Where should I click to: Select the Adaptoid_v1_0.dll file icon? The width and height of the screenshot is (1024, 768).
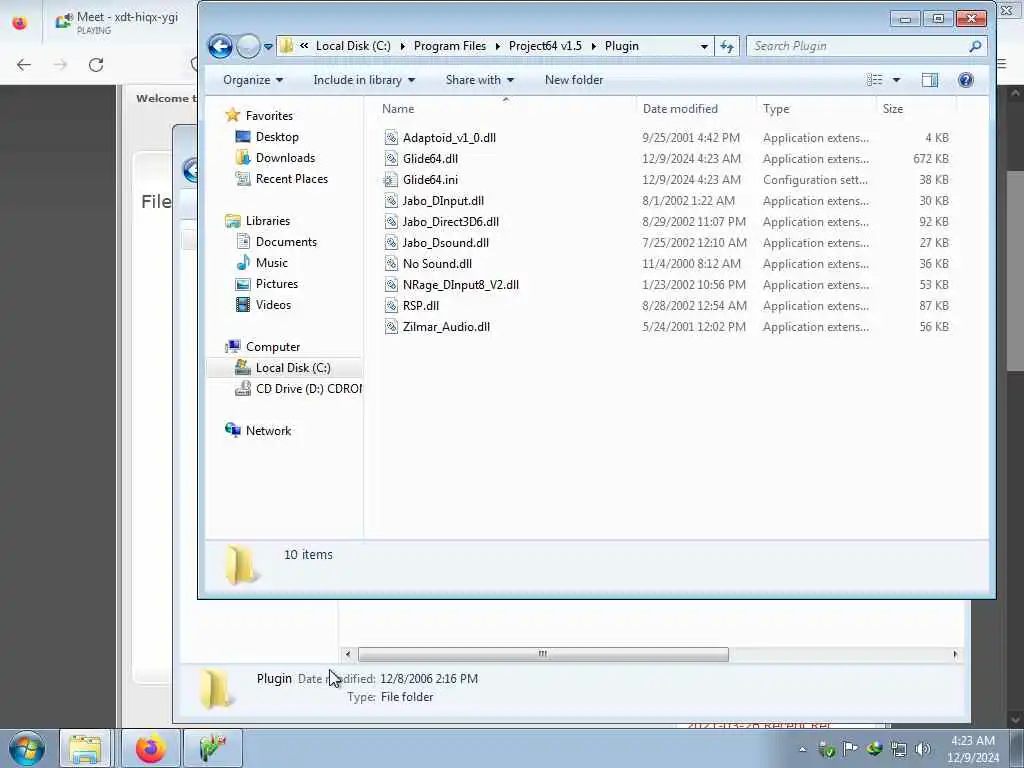coord(391,138)
